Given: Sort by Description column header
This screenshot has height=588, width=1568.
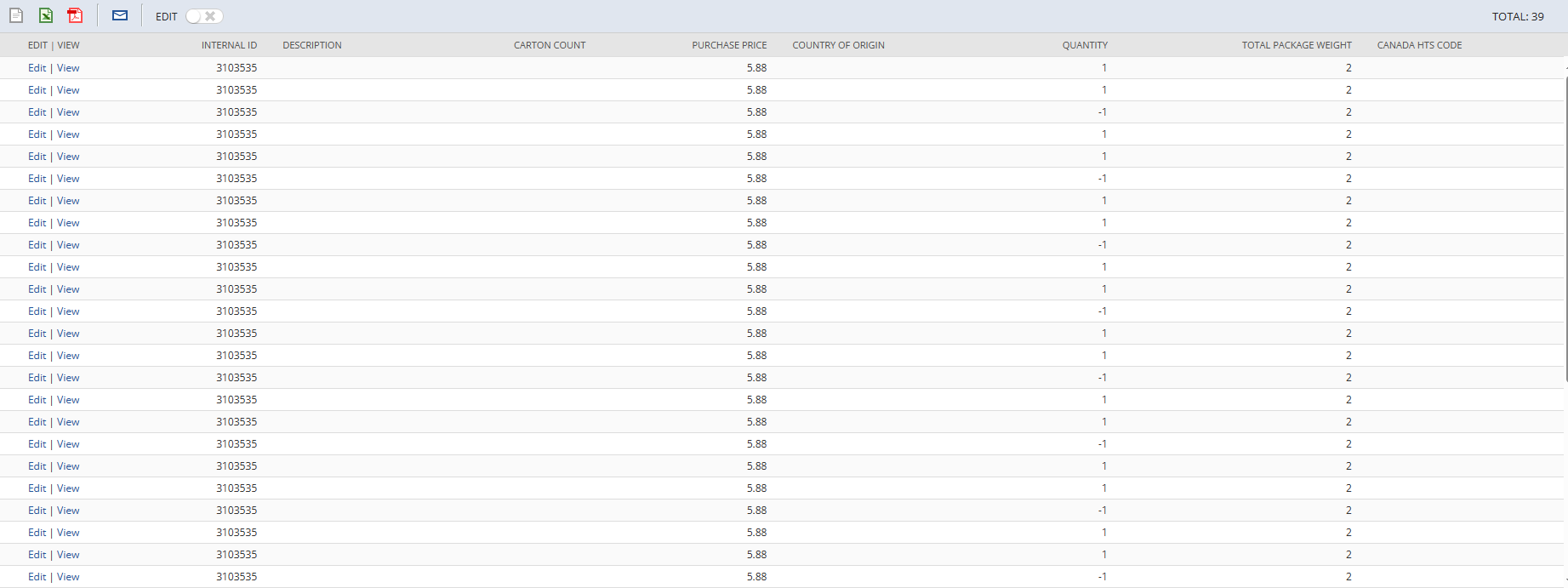Looking at the screenshot, I should click(312, 45).
